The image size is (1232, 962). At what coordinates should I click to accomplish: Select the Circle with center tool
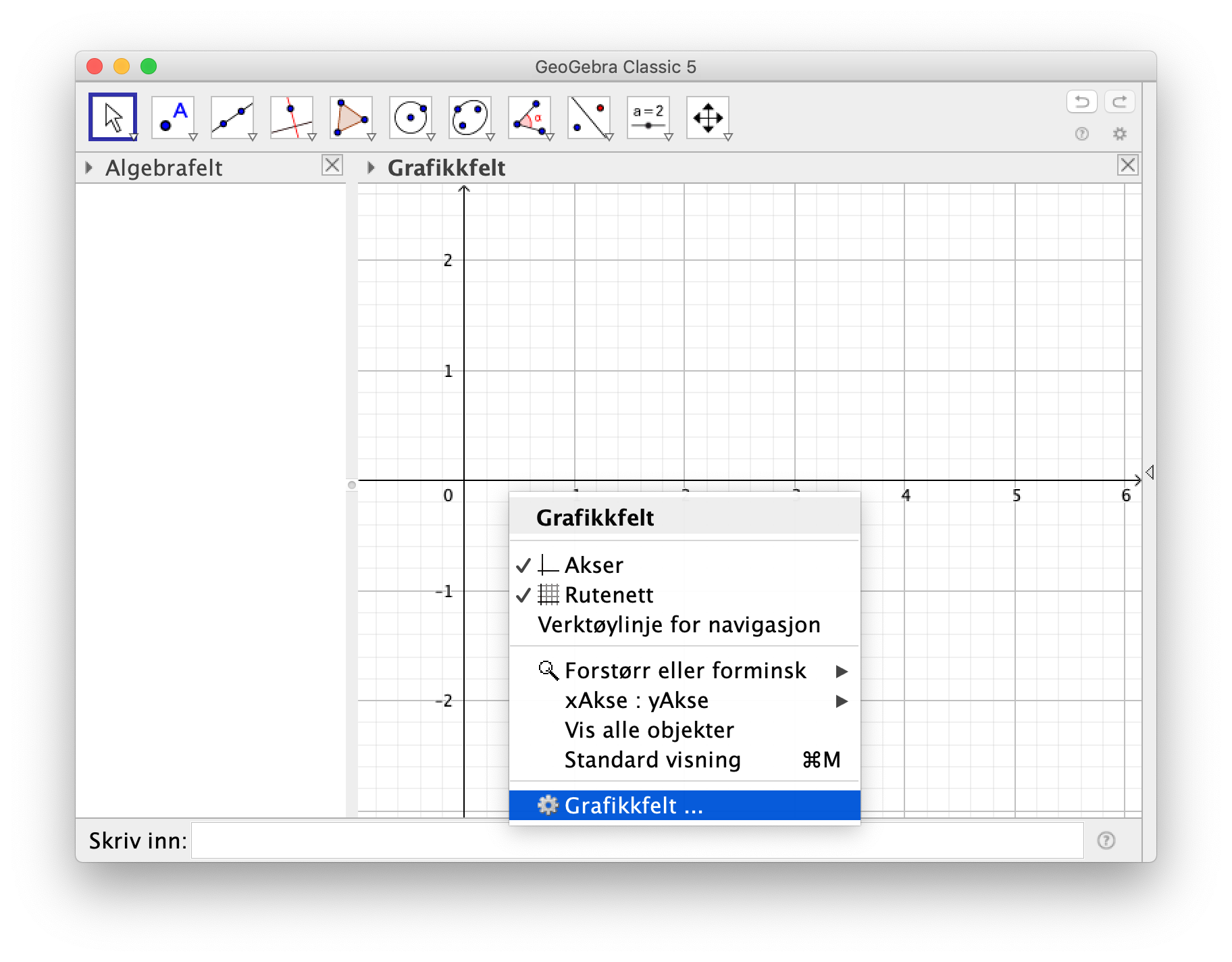(x=411, y=117)
